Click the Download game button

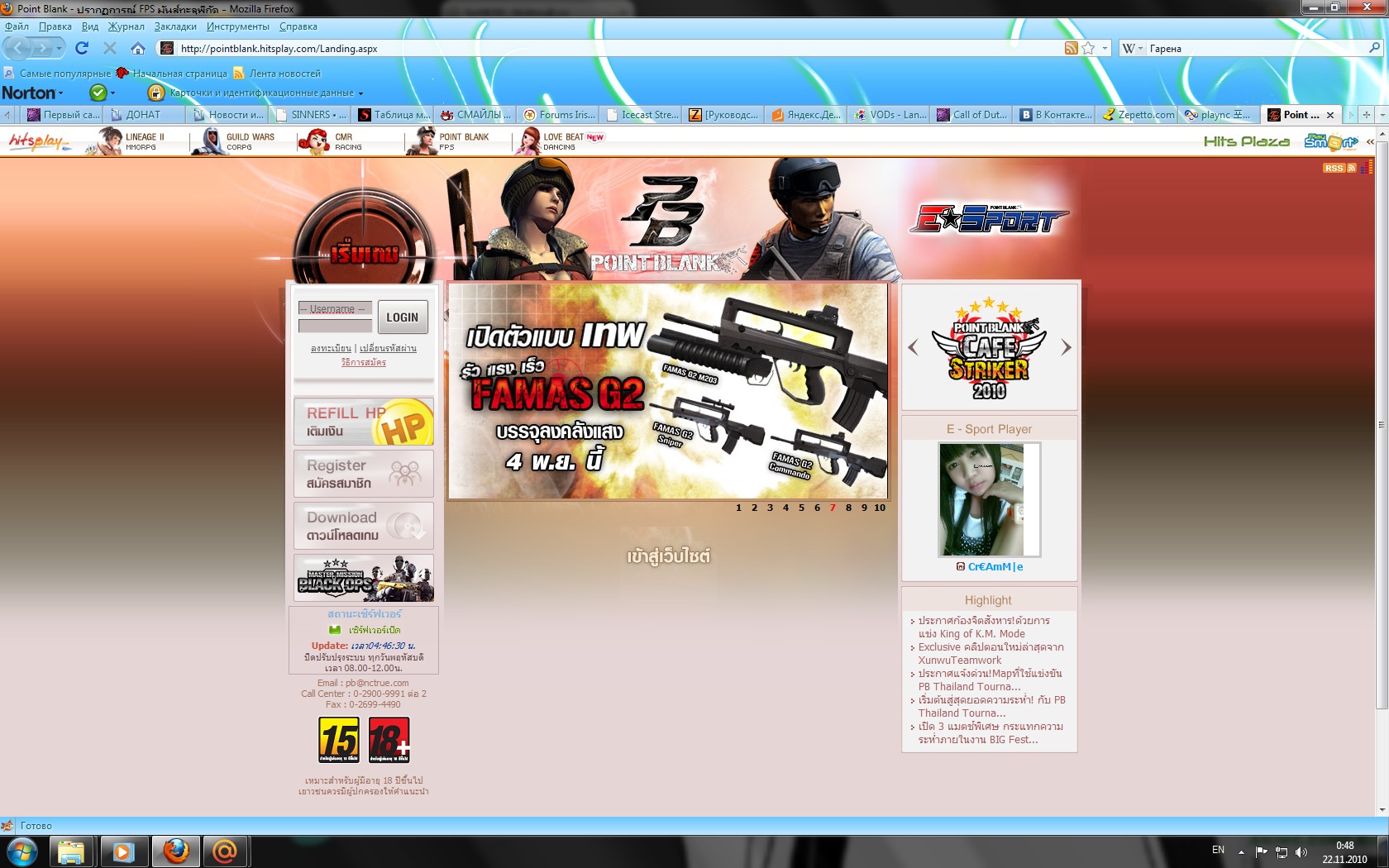click(364, 526)
